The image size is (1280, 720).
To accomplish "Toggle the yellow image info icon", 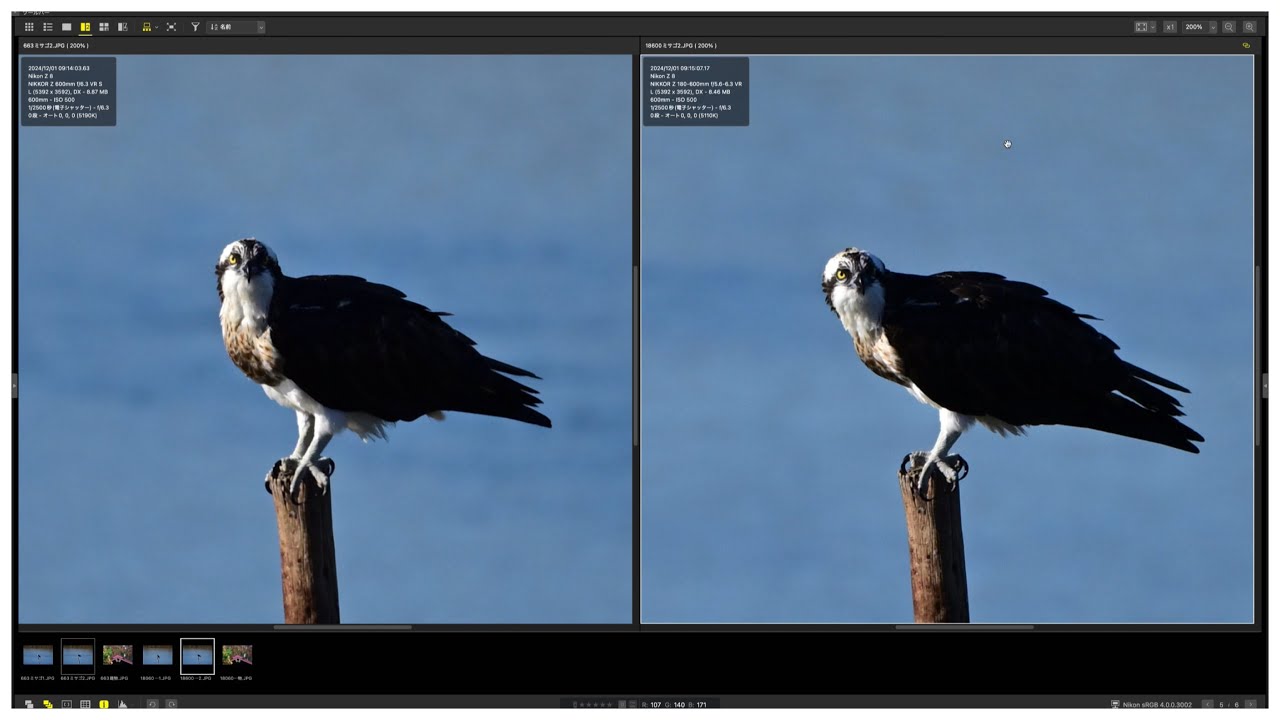I will pos(104,704).
